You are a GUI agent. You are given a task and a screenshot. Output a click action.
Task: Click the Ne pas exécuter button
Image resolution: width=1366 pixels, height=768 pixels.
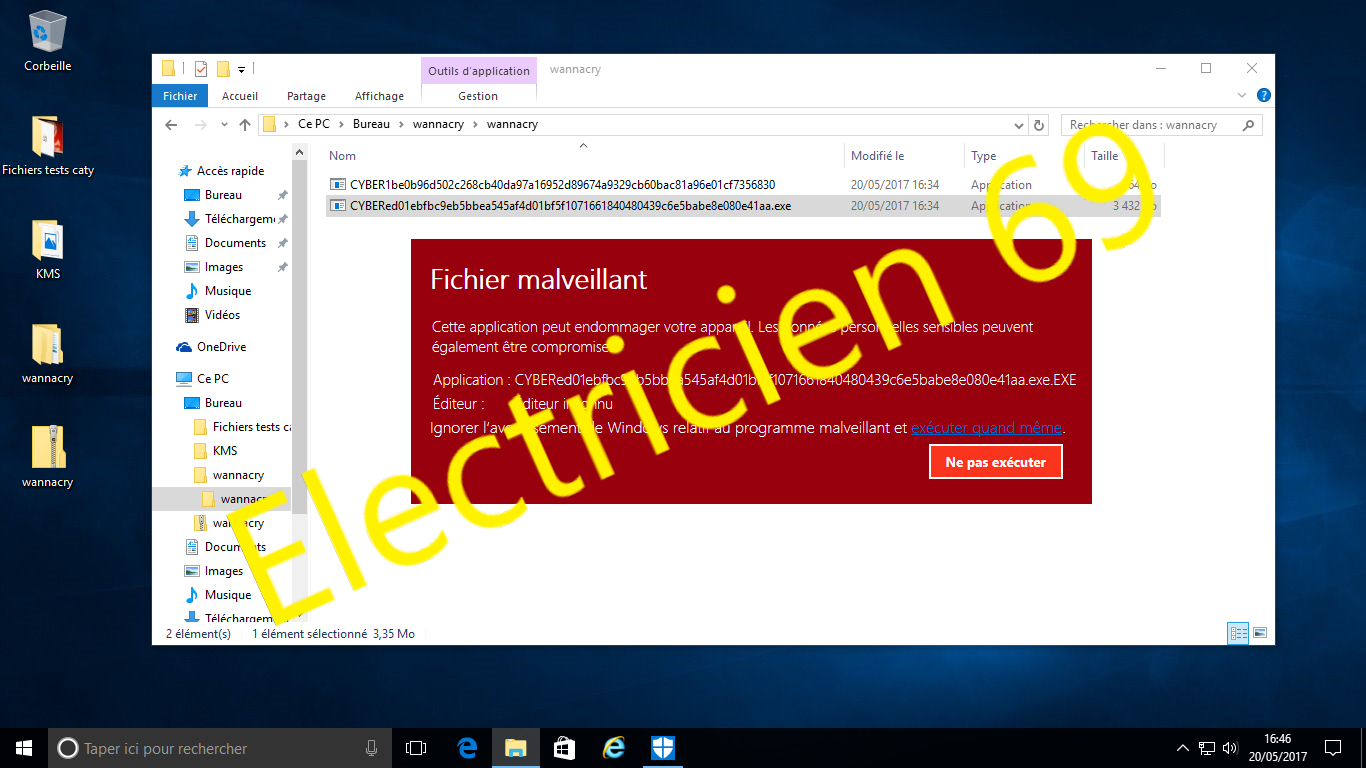pos(995,462)
